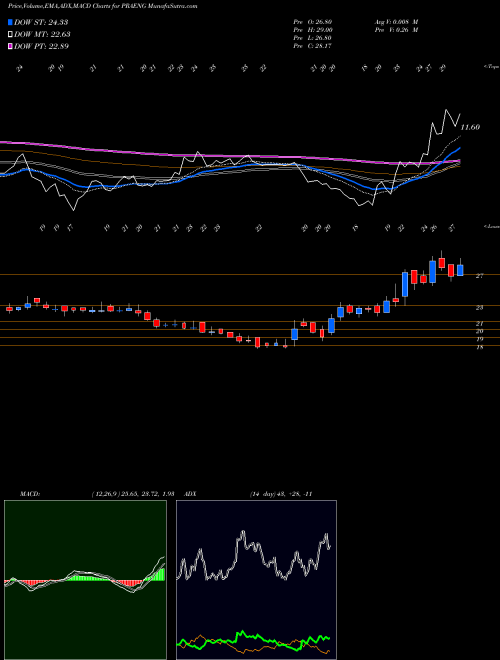
Task: Click inside the MACD histogram chart
Action: (x=85, y=580)
